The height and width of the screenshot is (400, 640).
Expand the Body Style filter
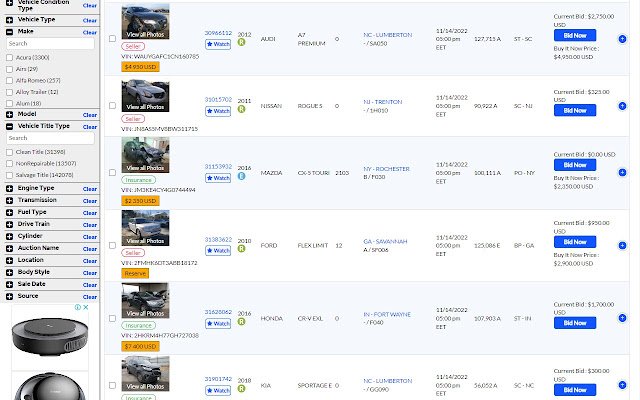click(x=9, y=272)
